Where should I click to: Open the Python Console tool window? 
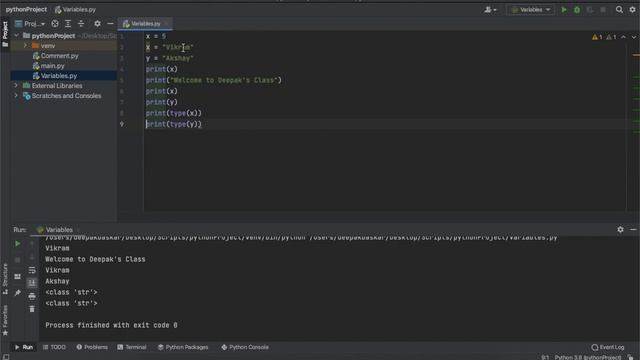245,347
